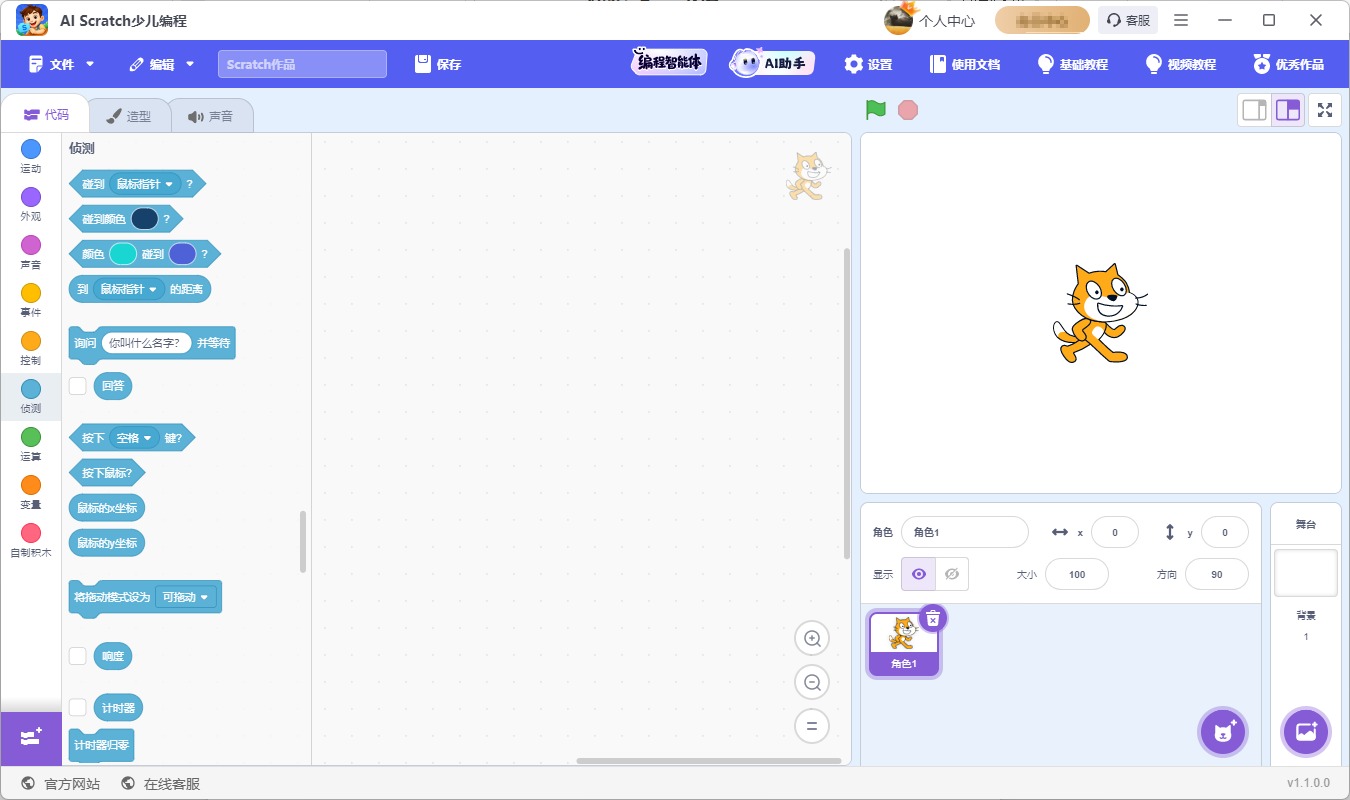The width and height of the screenshot is (1350, 800).
Task: Show the sprite with eye button
Action: (x=918, y=574)
